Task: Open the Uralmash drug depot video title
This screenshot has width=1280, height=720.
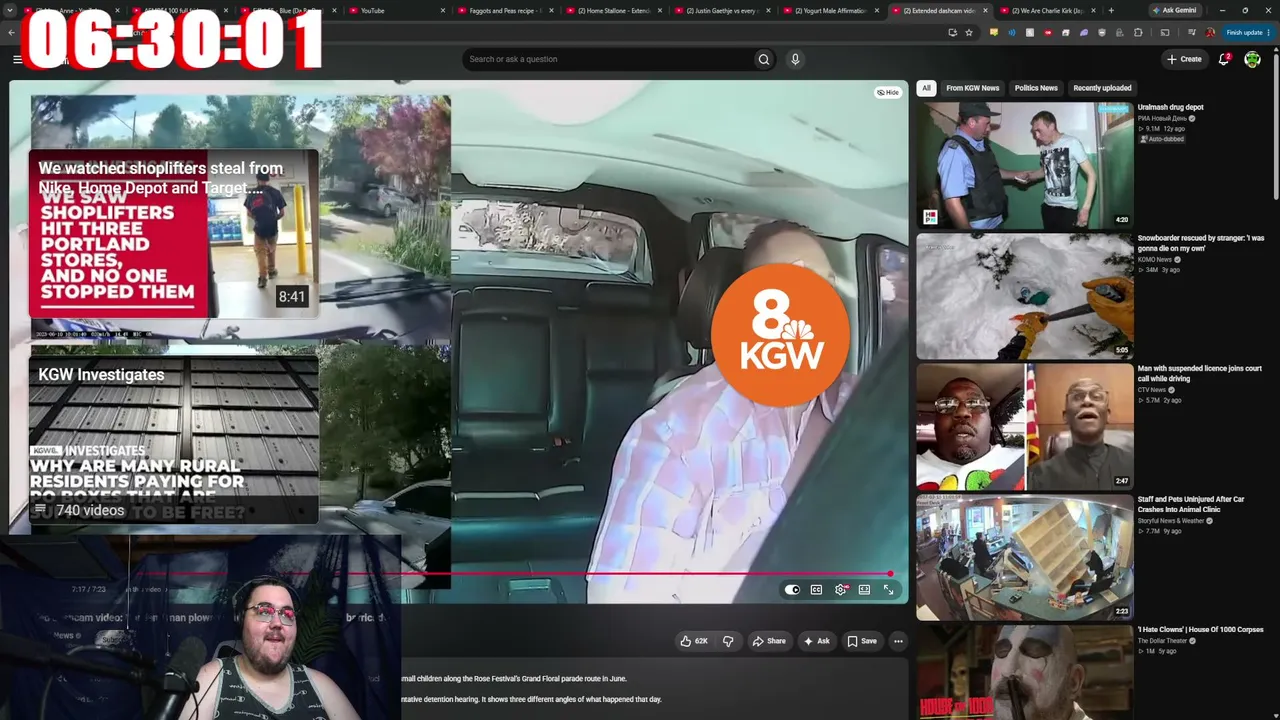Action: pyautogui.click(x=1170, y=107)
